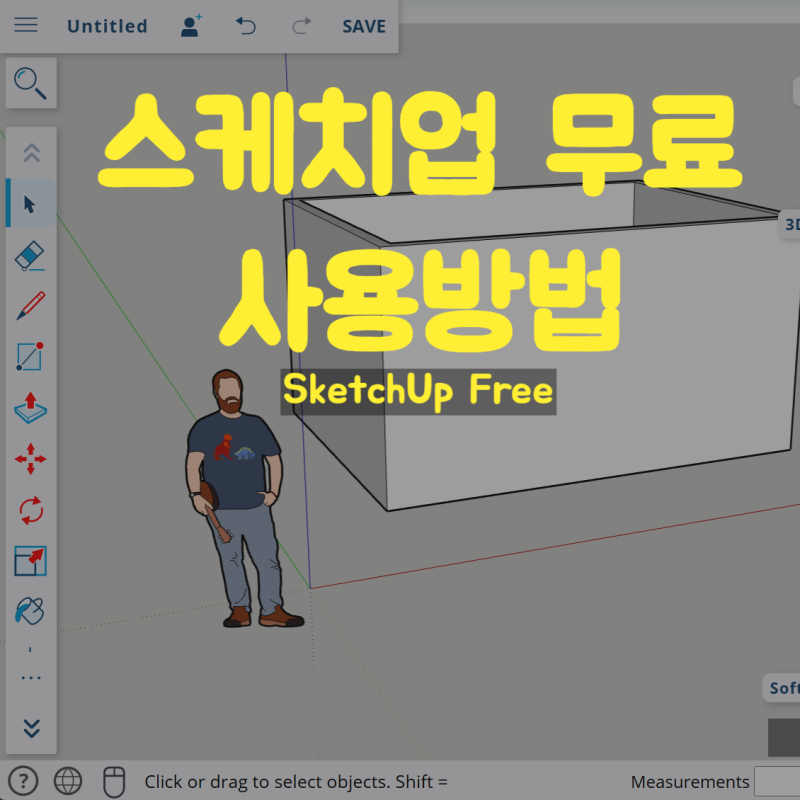Viewport: 800px width, 800px height.
Task: Choose the Scale tool
Action: click(31, 561)
